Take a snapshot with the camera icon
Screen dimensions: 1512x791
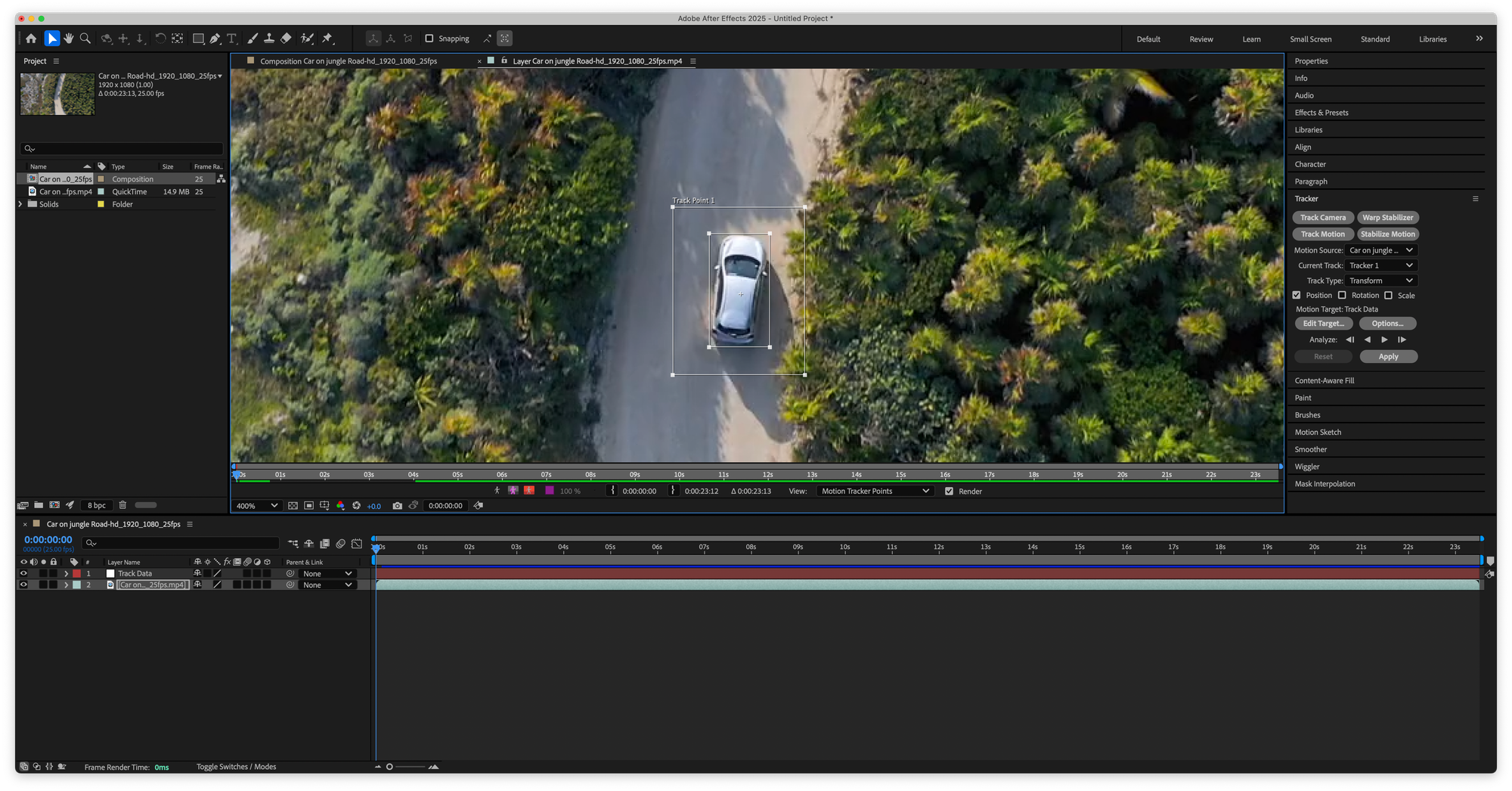click(397, 506)
